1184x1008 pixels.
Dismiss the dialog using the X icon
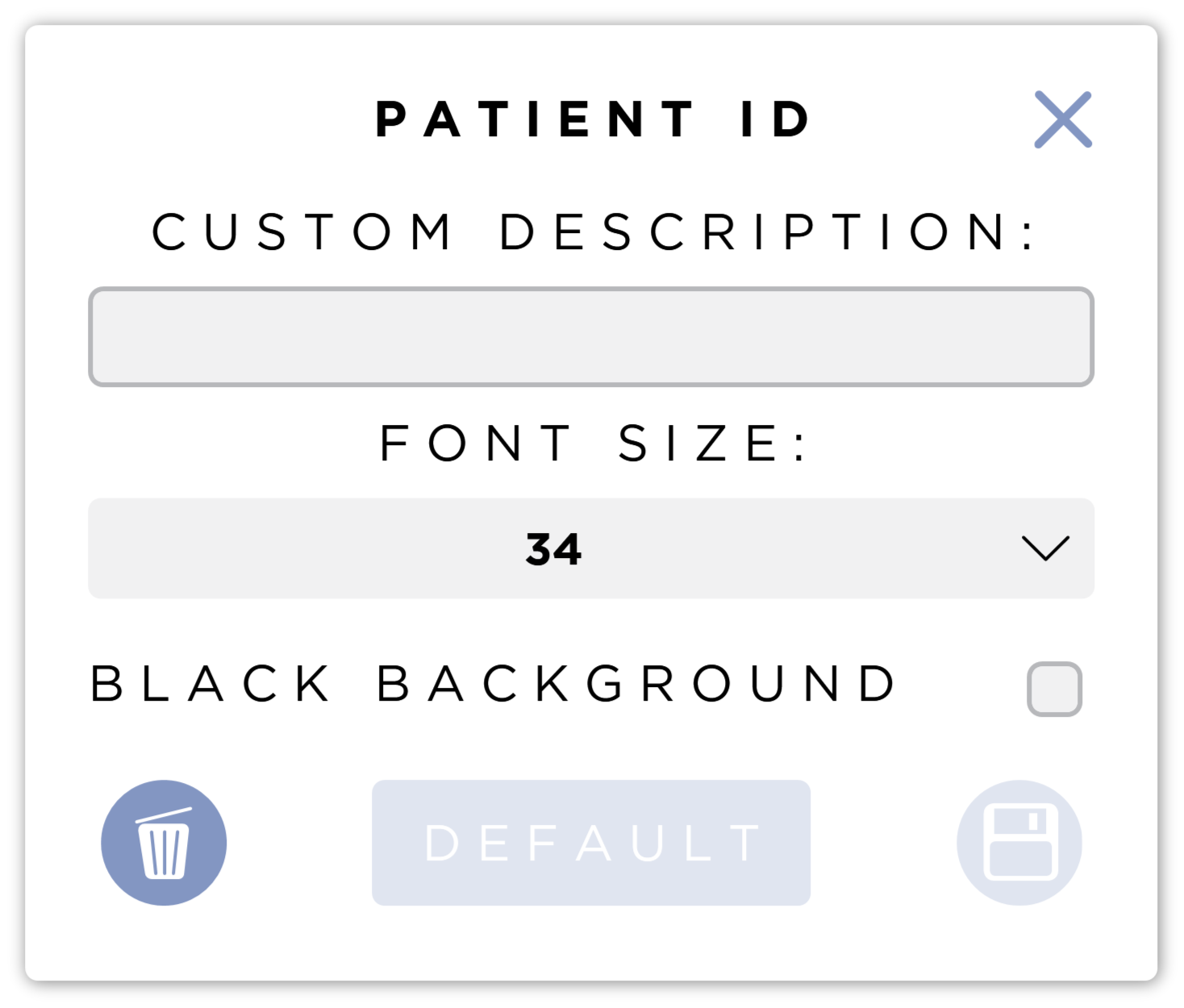click(x=1063, y=119)
